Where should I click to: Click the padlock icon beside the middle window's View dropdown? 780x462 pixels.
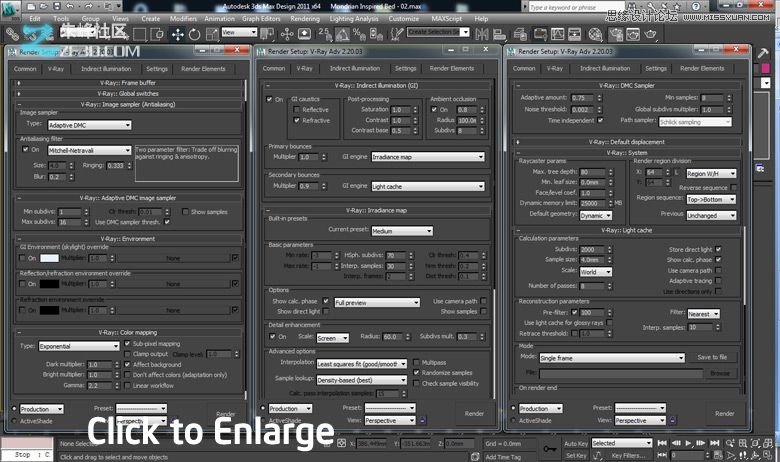pyautogui.click(x=422, y=420)
